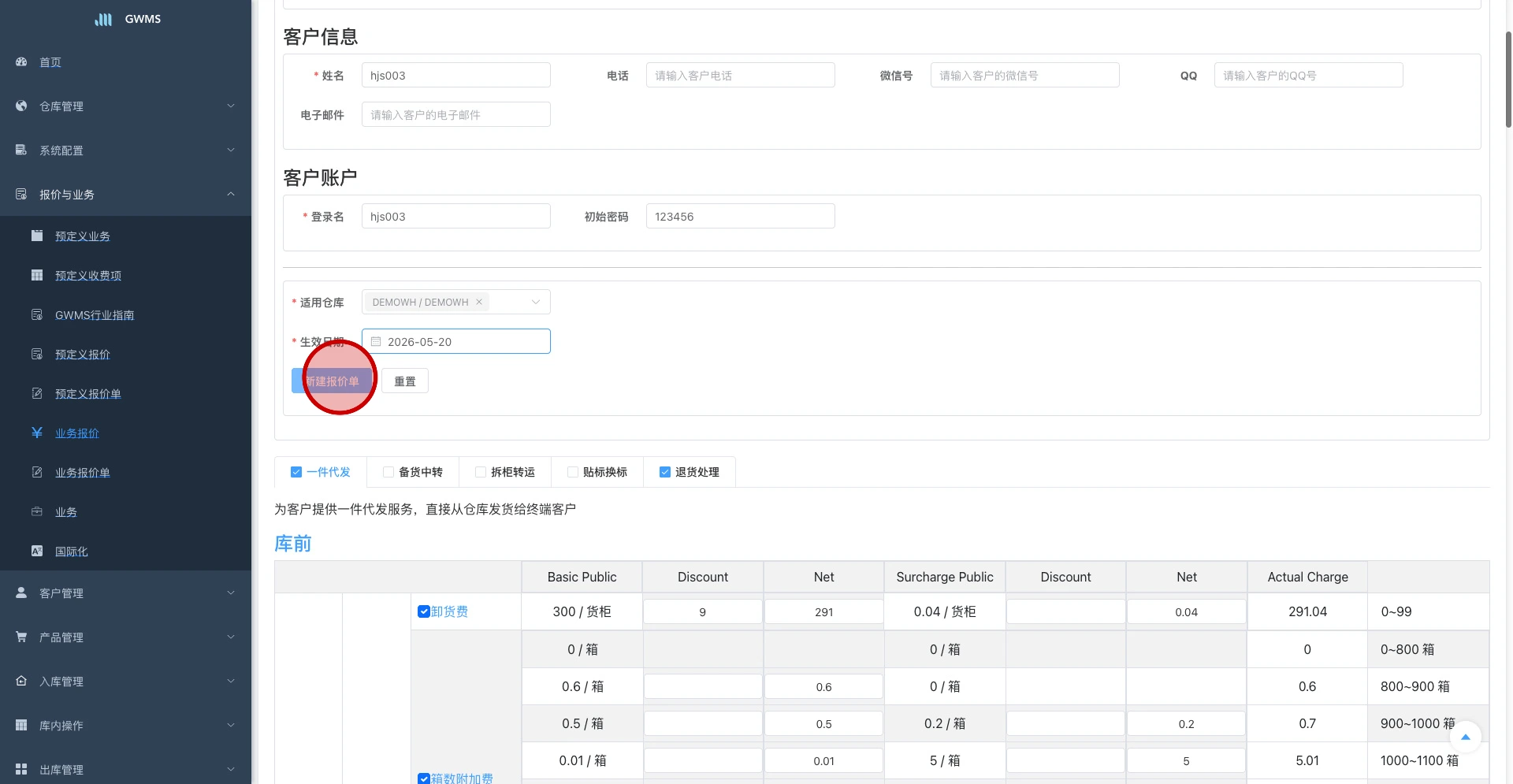Click the calendar icon in 生效日期 field

coord(376,342)
